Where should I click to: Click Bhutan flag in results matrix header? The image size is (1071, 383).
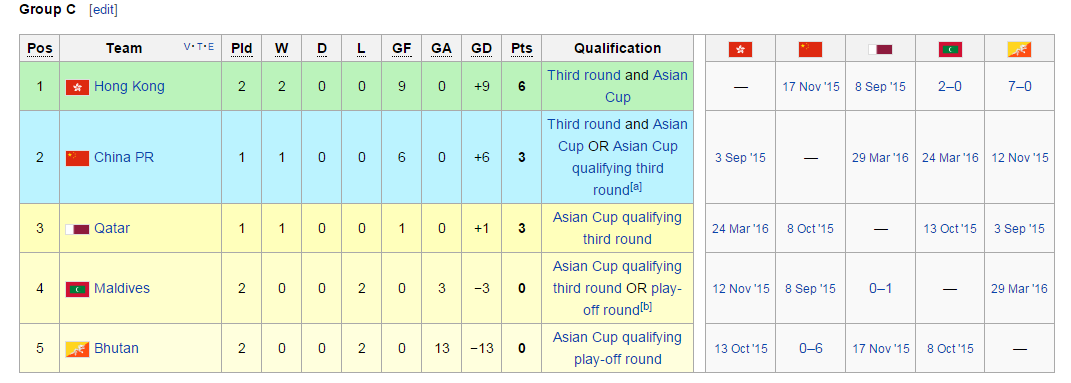[1019, 49]
